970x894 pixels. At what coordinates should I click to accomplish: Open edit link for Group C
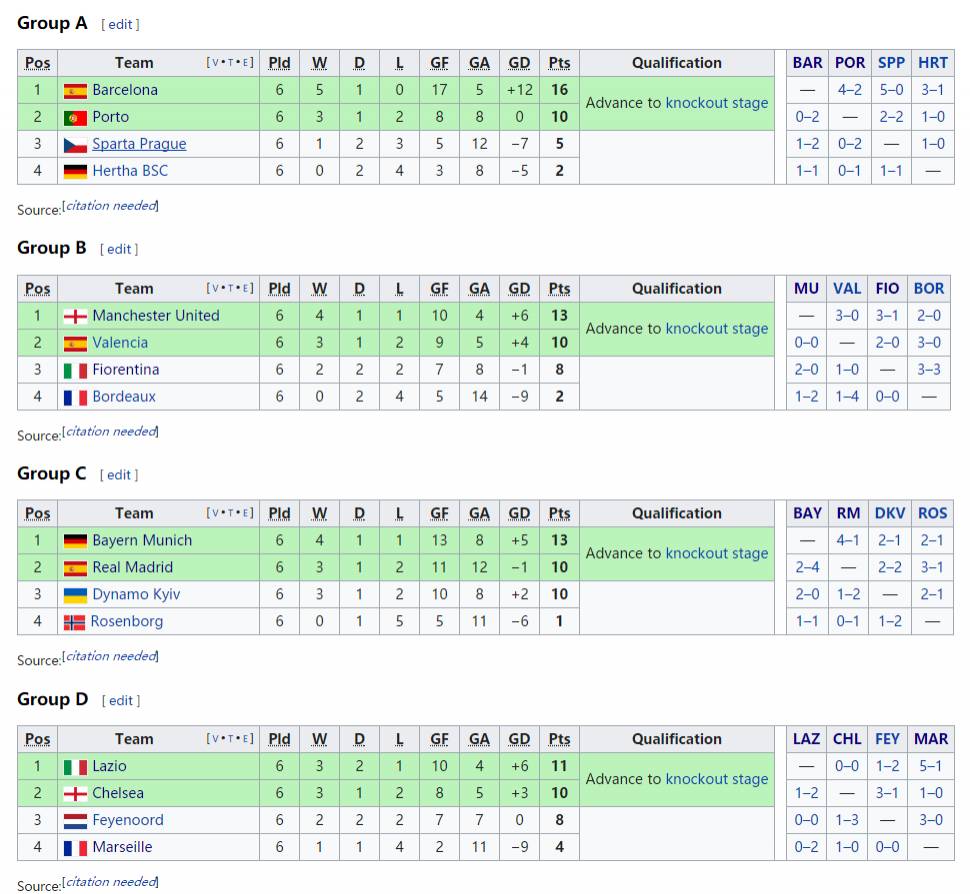pyautogui.click(x=119, y=475)
